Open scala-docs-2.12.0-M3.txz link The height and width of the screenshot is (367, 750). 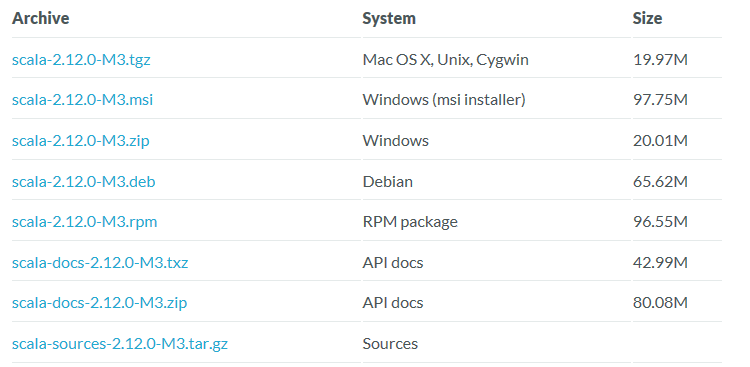pyautogui.click(x=100, y=263)
